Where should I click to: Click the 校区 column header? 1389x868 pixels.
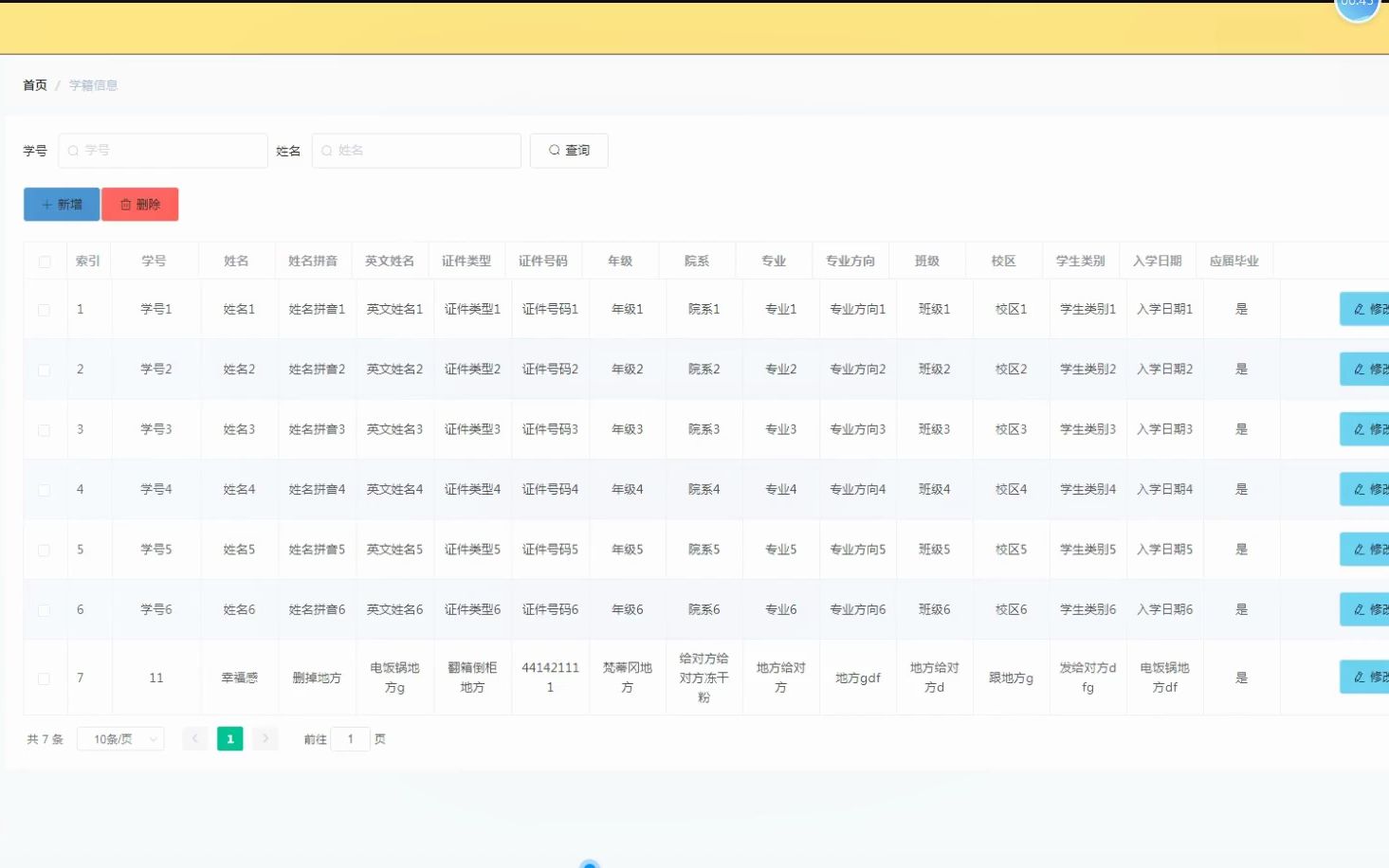pyautogui.click(x=1004, y=261)
